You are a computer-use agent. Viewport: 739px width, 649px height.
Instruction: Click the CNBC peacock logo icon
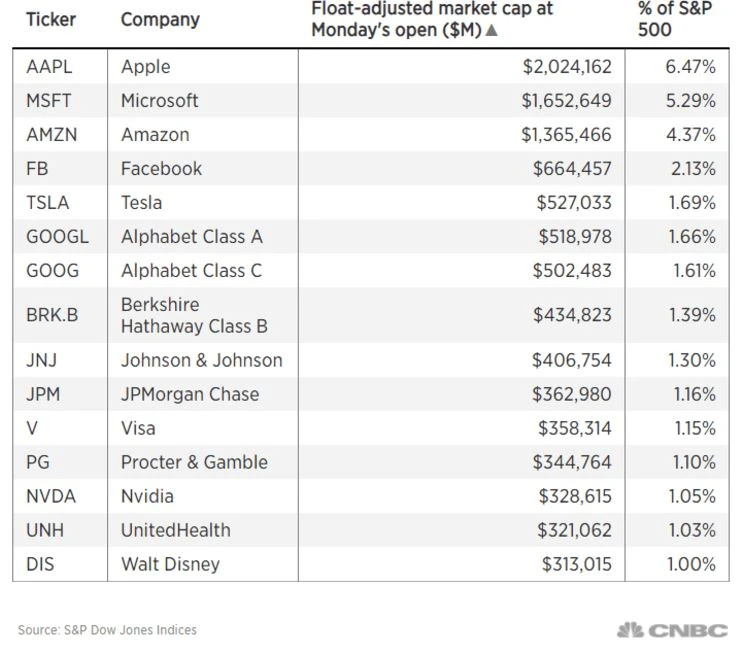[x=629, y=630]
